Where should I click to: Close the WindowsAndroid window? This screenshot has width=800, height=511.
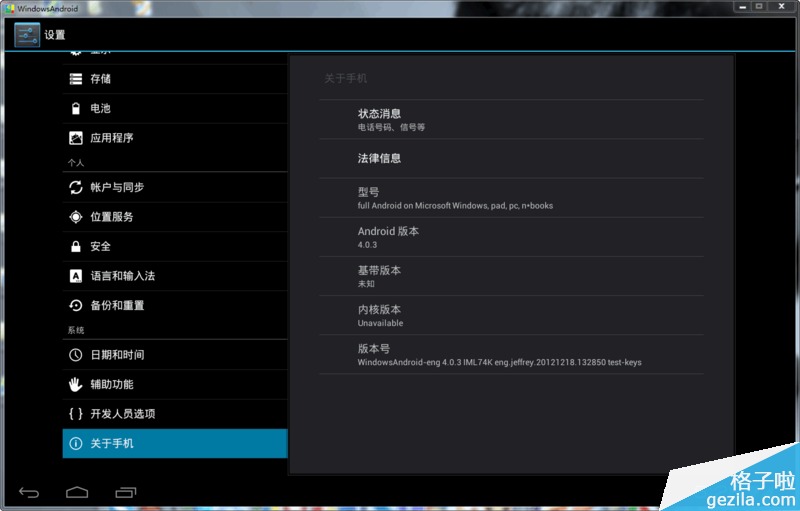point(781,7)
